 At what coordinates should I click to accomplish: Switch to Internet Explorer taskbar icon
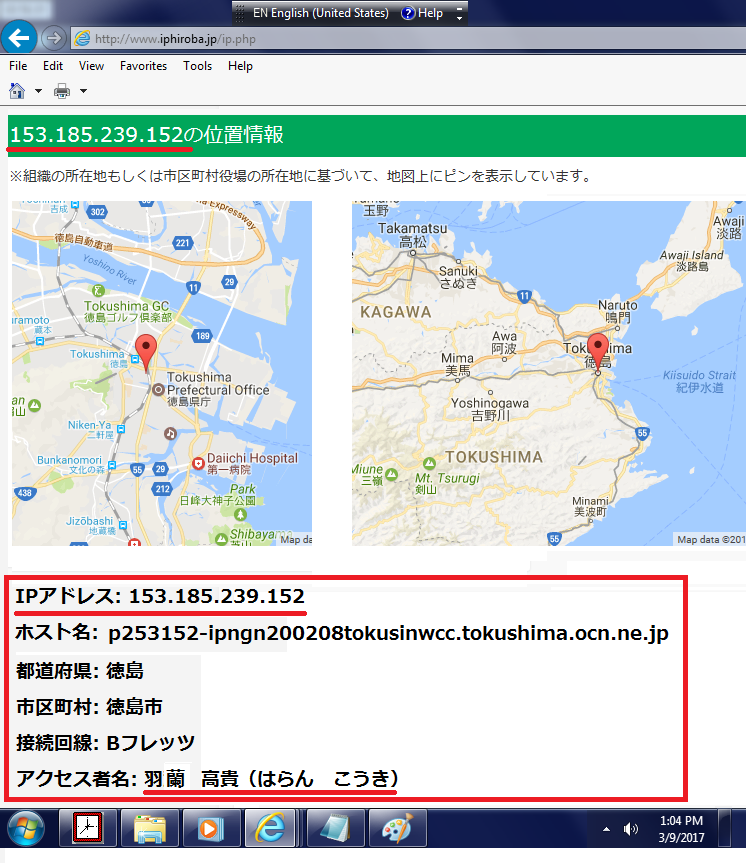point(272,827)
